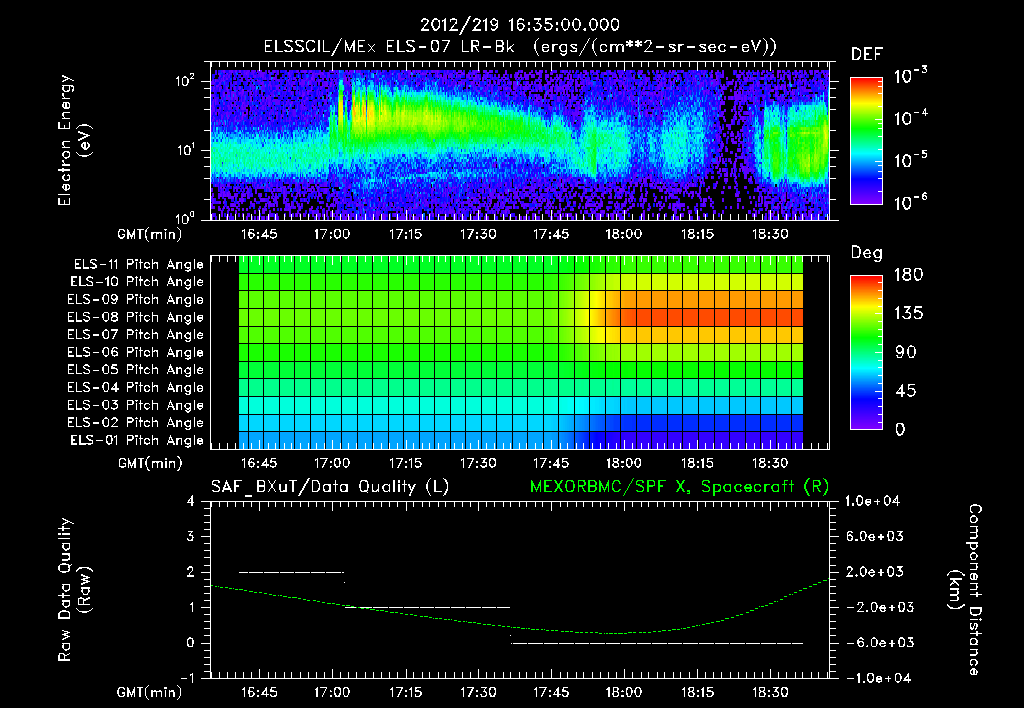The height and width of the screenshot is (708, 1024).
Task: Click the data quality level 0 line segment
Action: [x=656, y=643]
